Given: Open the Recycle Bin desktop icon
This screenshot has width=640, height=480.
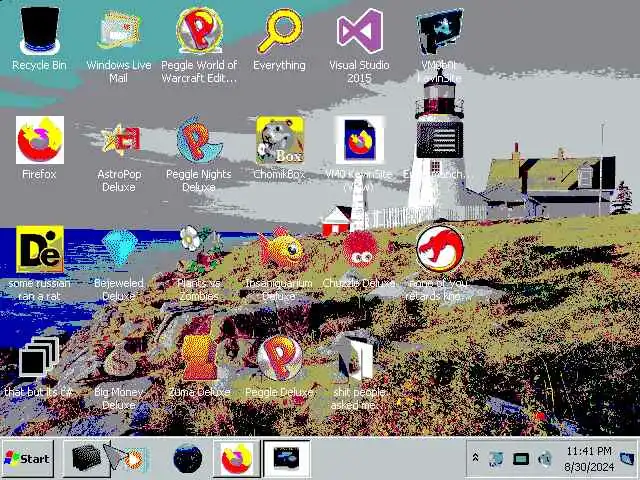Looking at the screenshot, I should click(40, 32).
